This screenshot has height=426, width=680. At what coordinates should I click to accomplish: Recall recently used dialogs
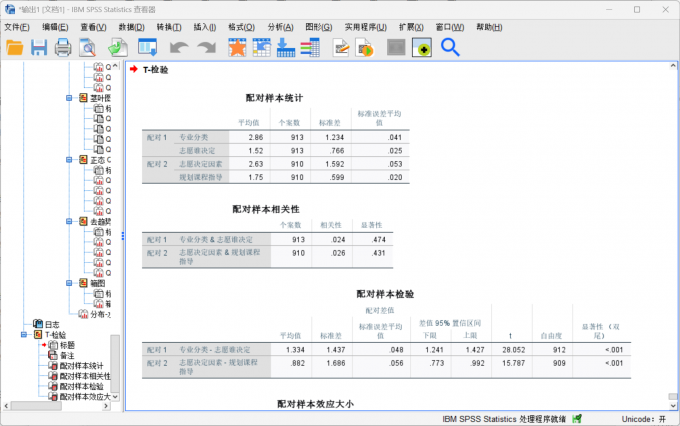pos(147,47)
